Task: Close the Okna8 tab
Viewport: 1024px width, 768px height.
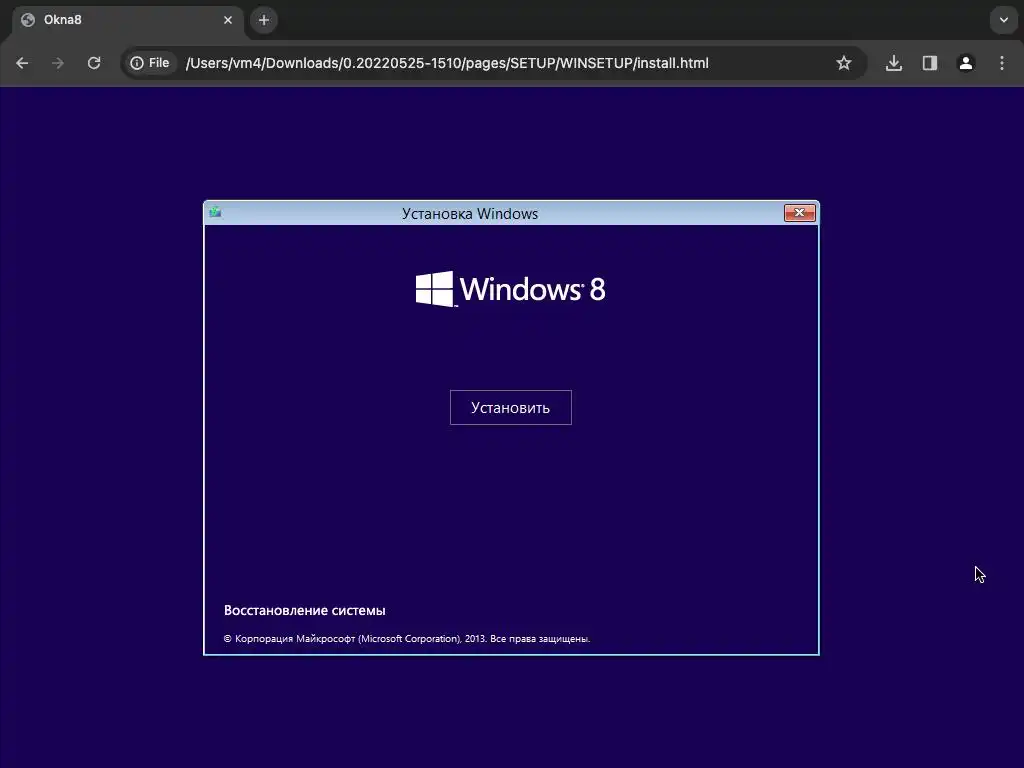Action: (x=228, y=20)
